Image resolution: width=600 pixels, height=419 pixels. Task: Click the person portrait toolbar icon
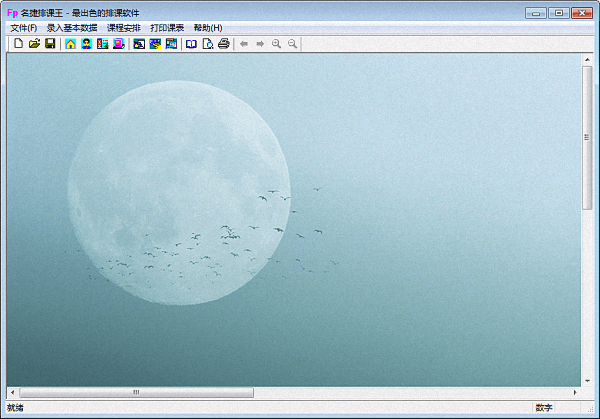point(86,44)
